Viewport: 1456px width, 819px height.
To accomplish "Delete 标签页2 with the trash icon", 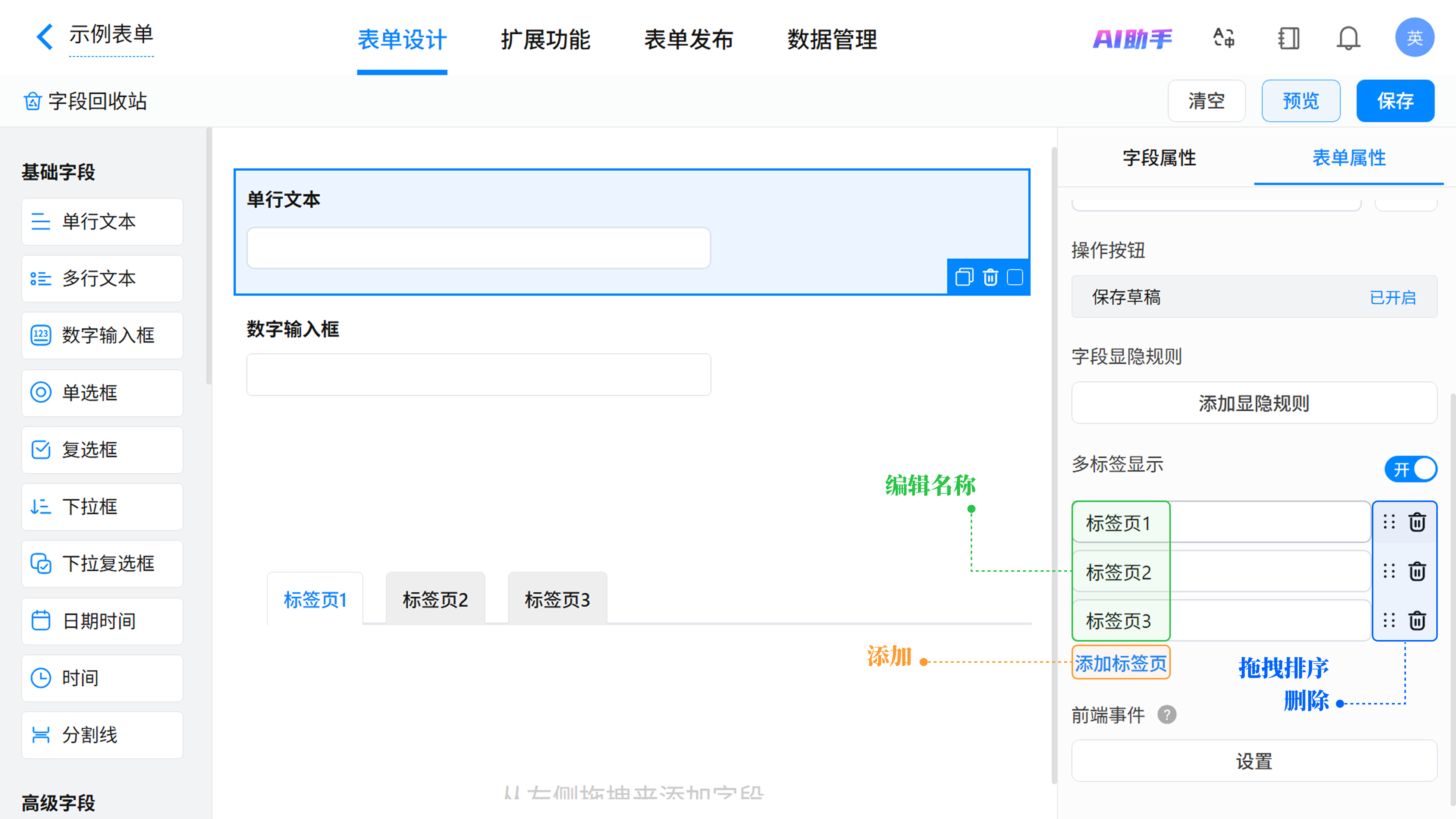I will pos(1417,571).
